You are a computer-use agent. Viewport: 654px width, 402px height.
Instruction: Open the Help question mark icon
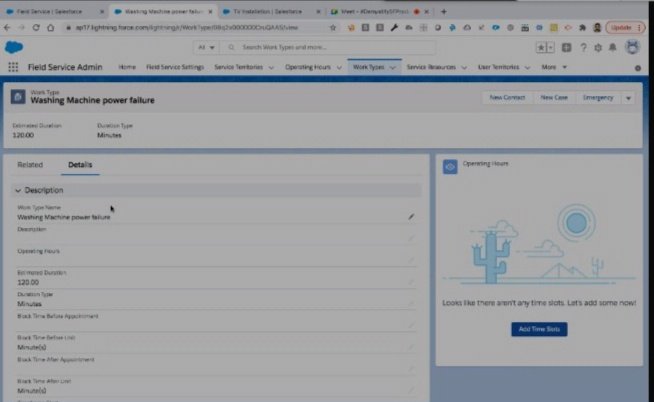click(583, 48)
